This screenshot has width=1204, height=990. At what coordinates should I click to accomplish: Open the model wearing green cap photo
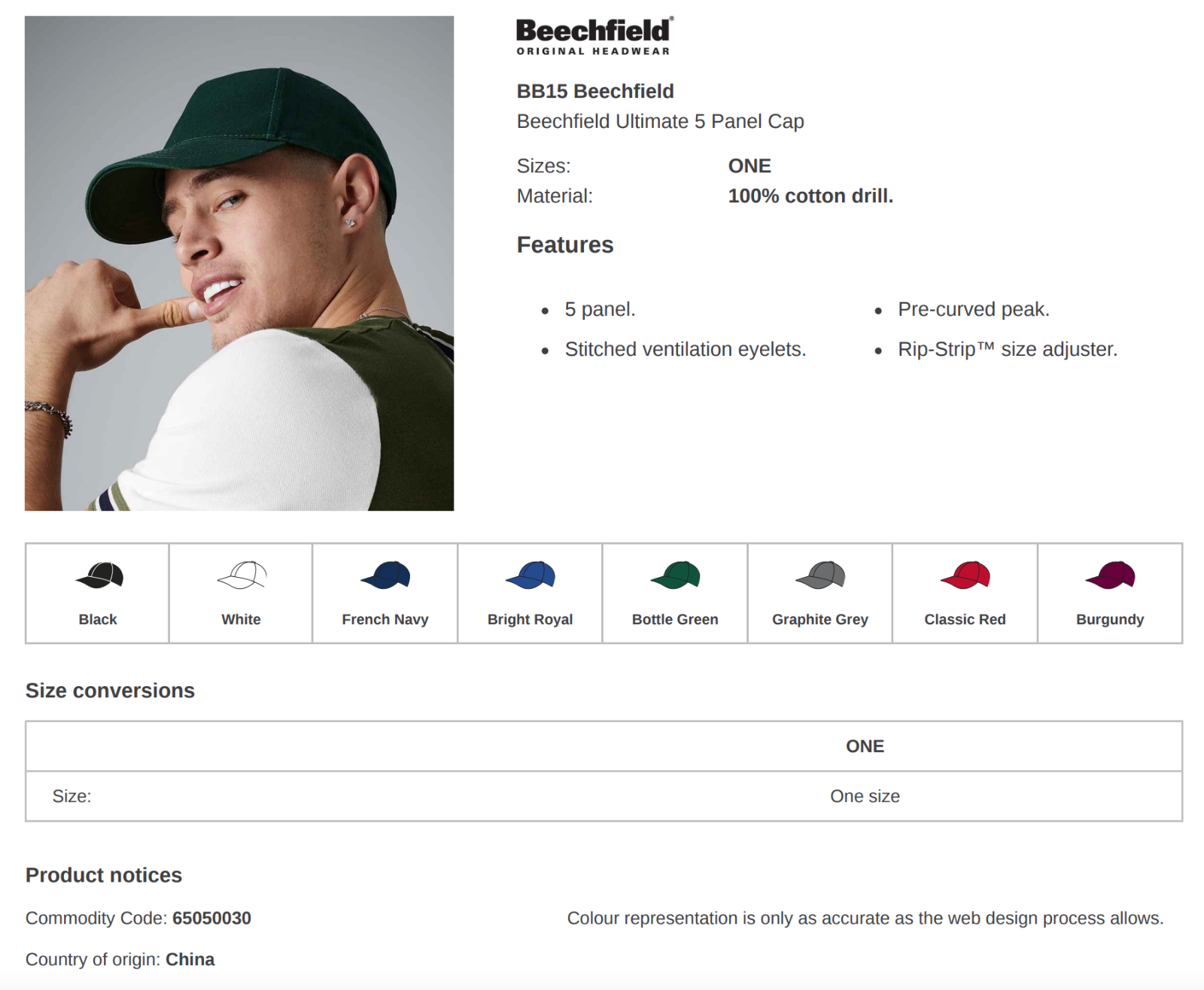pyautogui.click(x=239, y=263)
